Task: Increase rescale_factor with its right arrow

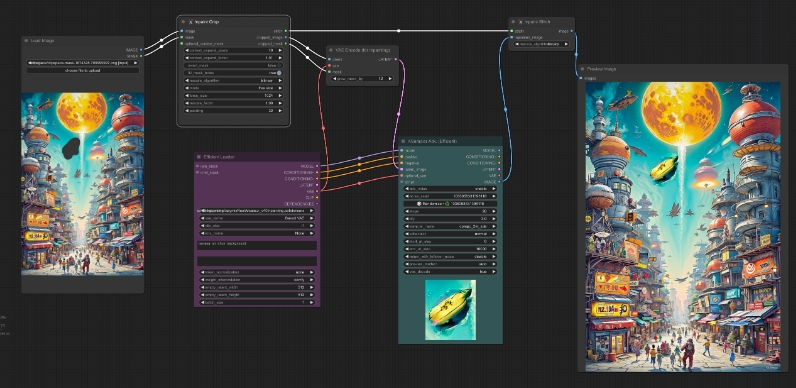Action: click(x=280, y=103)
